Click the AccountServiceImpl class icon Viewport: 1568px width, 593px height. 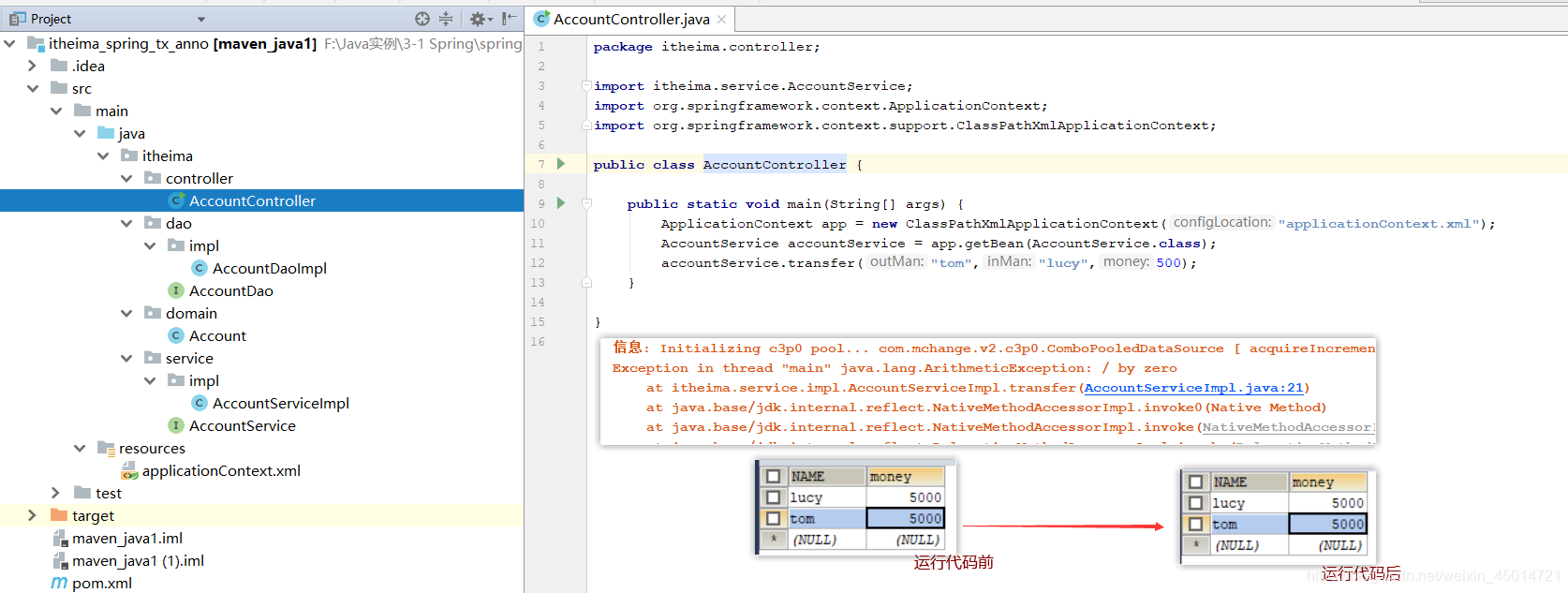[199, 403]
